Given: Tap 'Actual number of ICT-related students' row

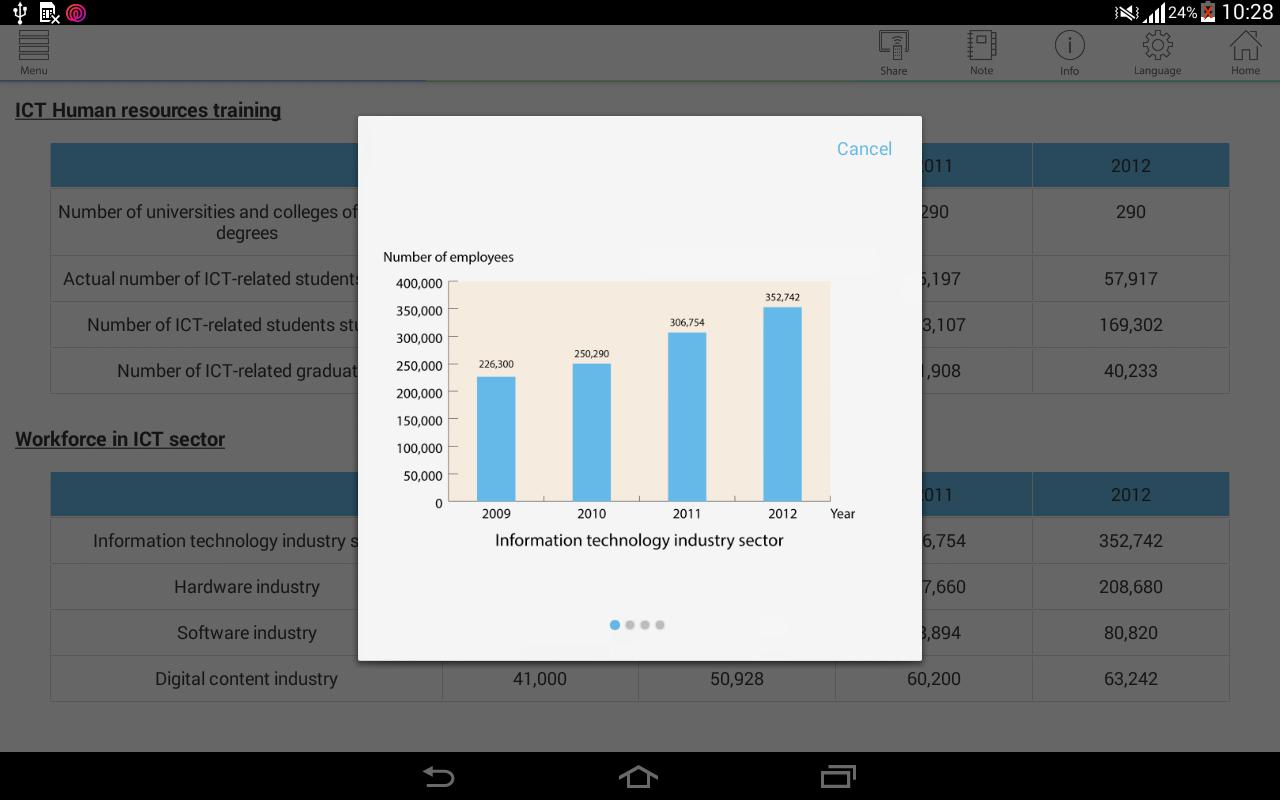Looking at the screenshot, I should coord(211,279).
